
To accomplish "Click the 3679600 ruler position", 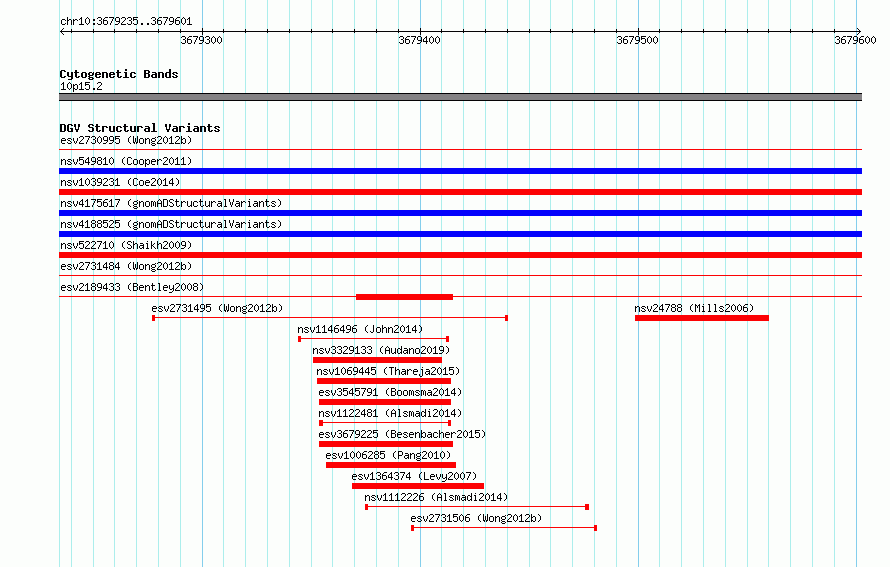I will click(855, 40).
